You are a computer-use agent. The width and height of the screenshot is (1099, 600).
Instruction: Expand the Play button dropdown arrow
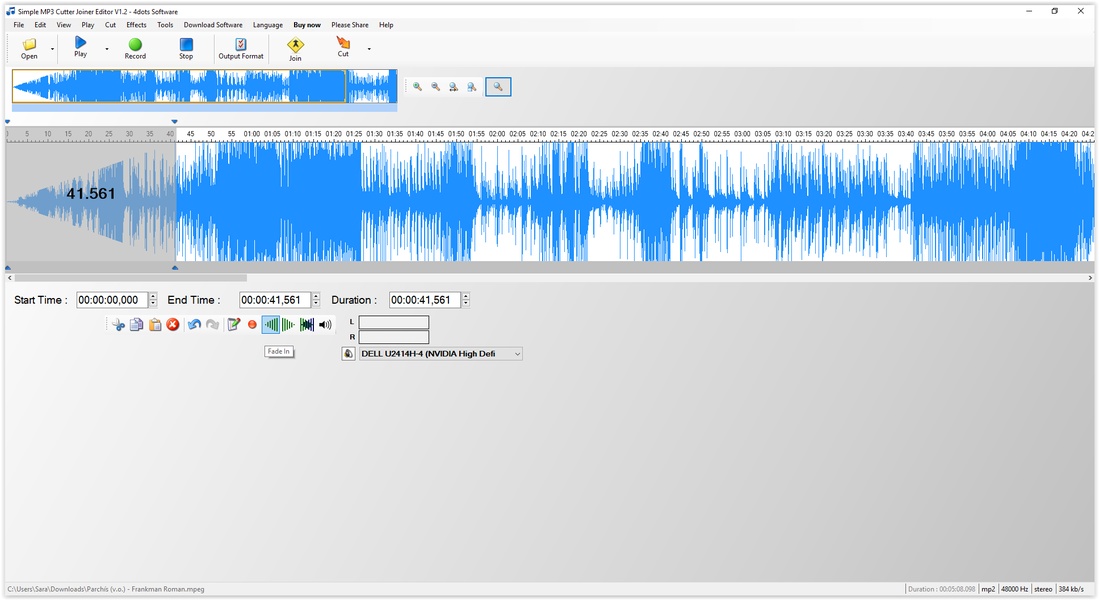point(106,49)
